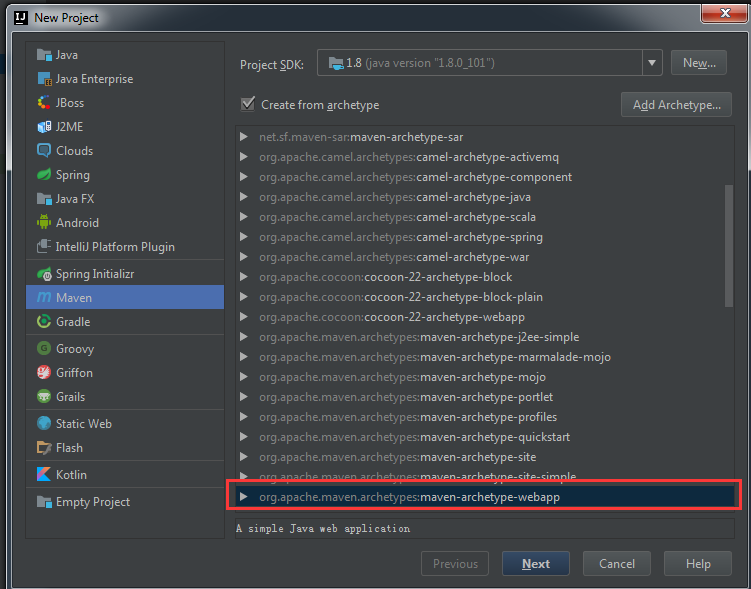751x589 pixels.
Task: Select Gradle project type label
Action: click(x=73, y=322)
